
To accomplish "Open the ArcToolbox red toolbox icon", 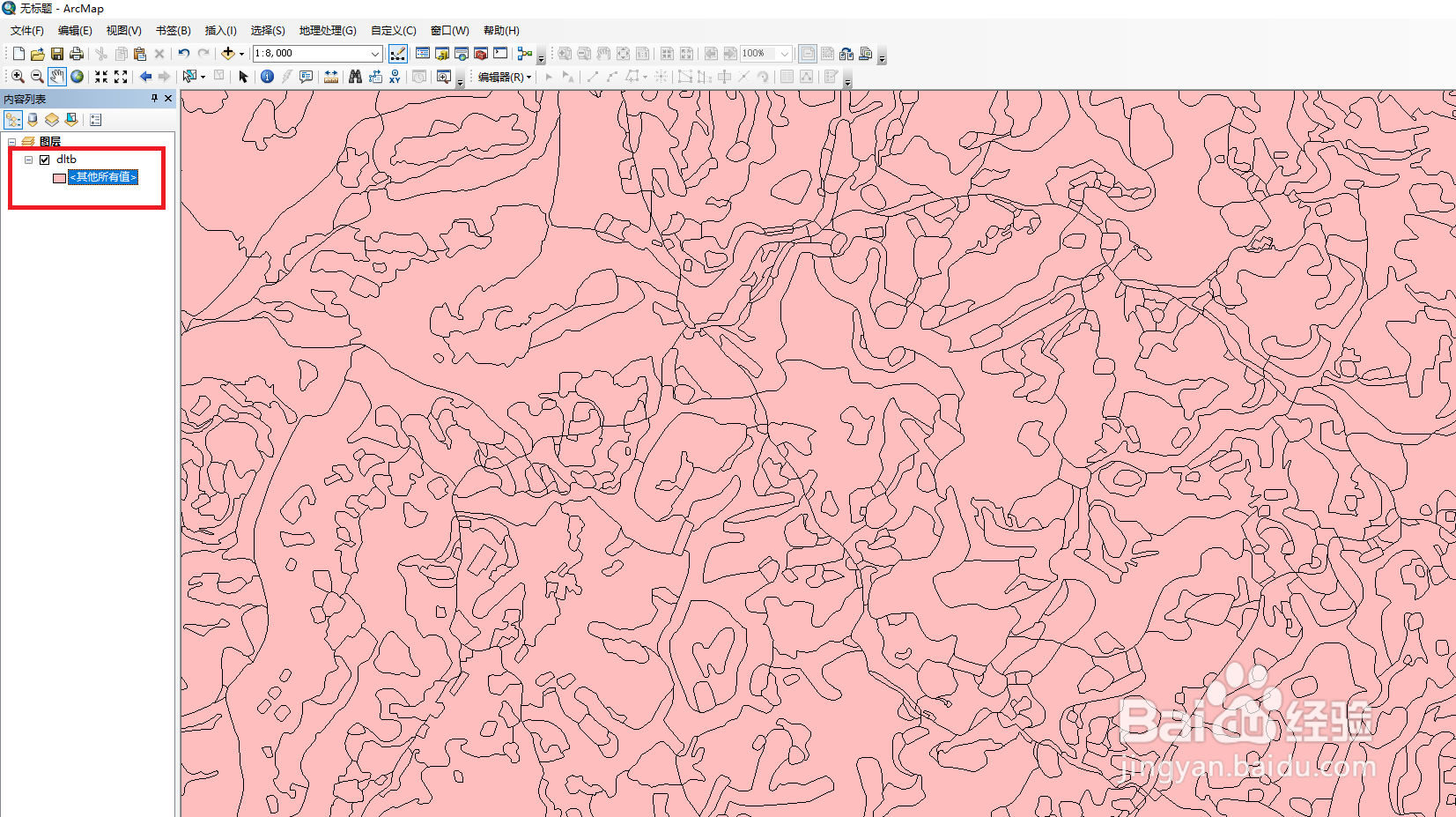I will [x=481, y=54].
